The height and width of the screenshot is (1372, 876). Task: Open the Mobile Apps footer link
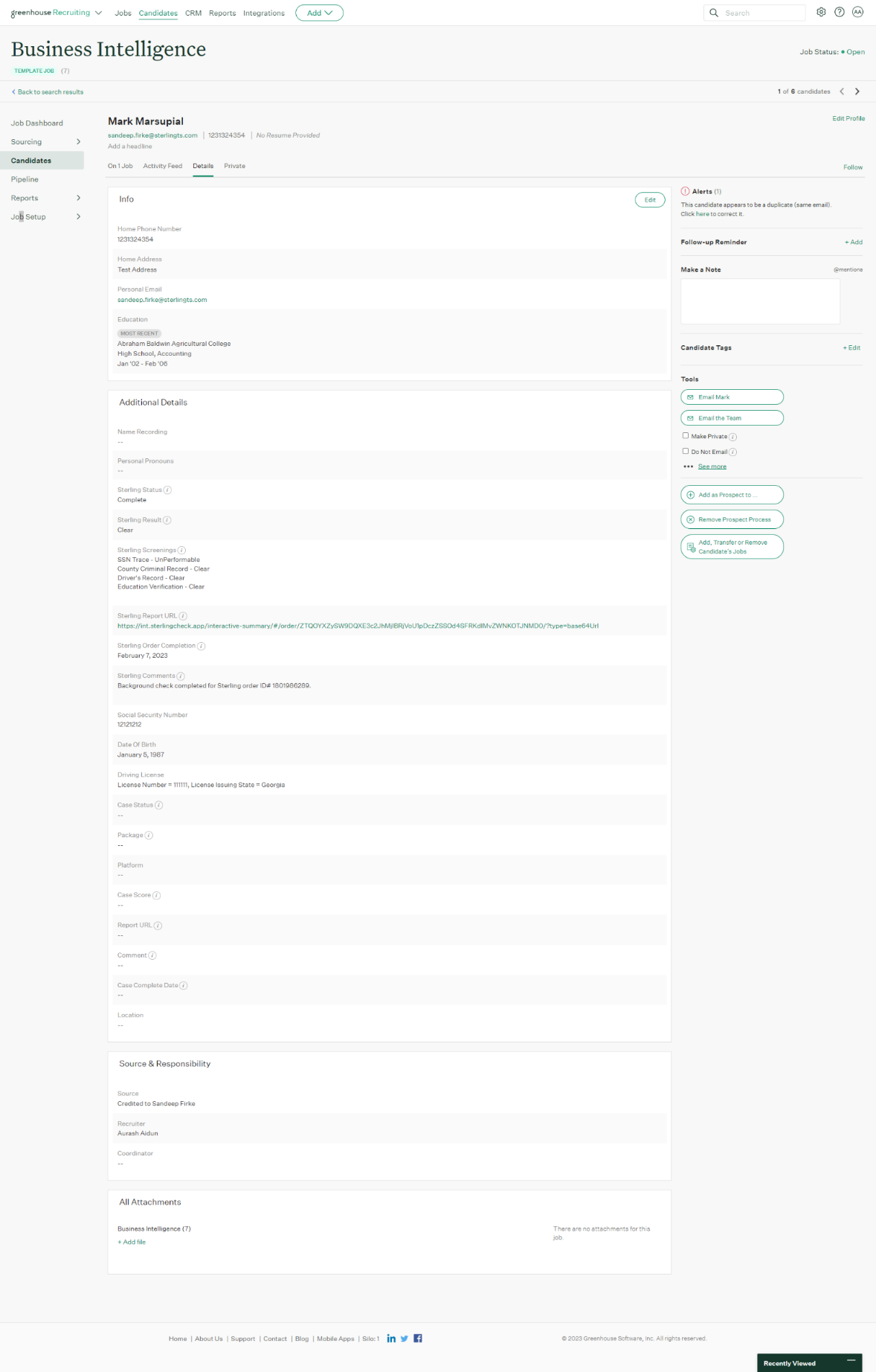tap(335, 1339)
